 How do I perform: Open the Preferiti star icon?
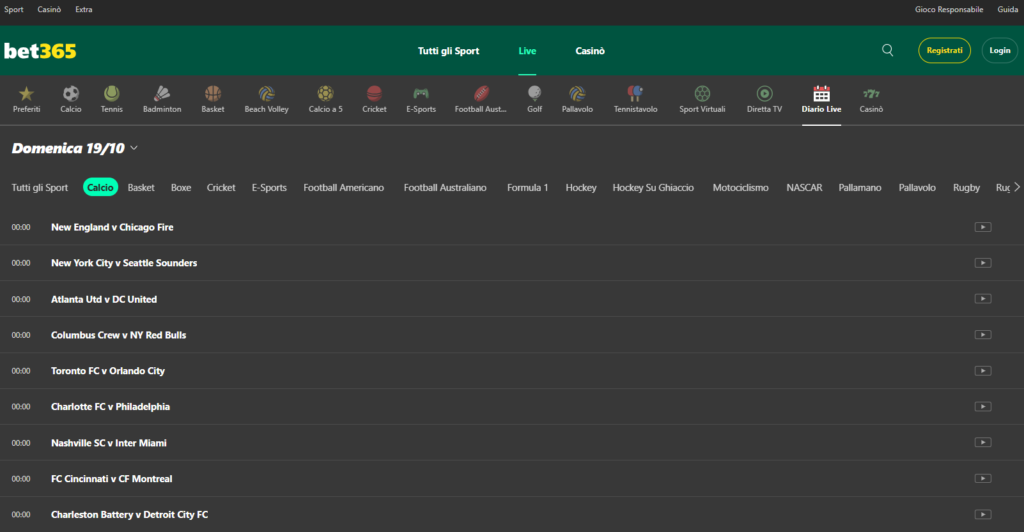[26, 94]
